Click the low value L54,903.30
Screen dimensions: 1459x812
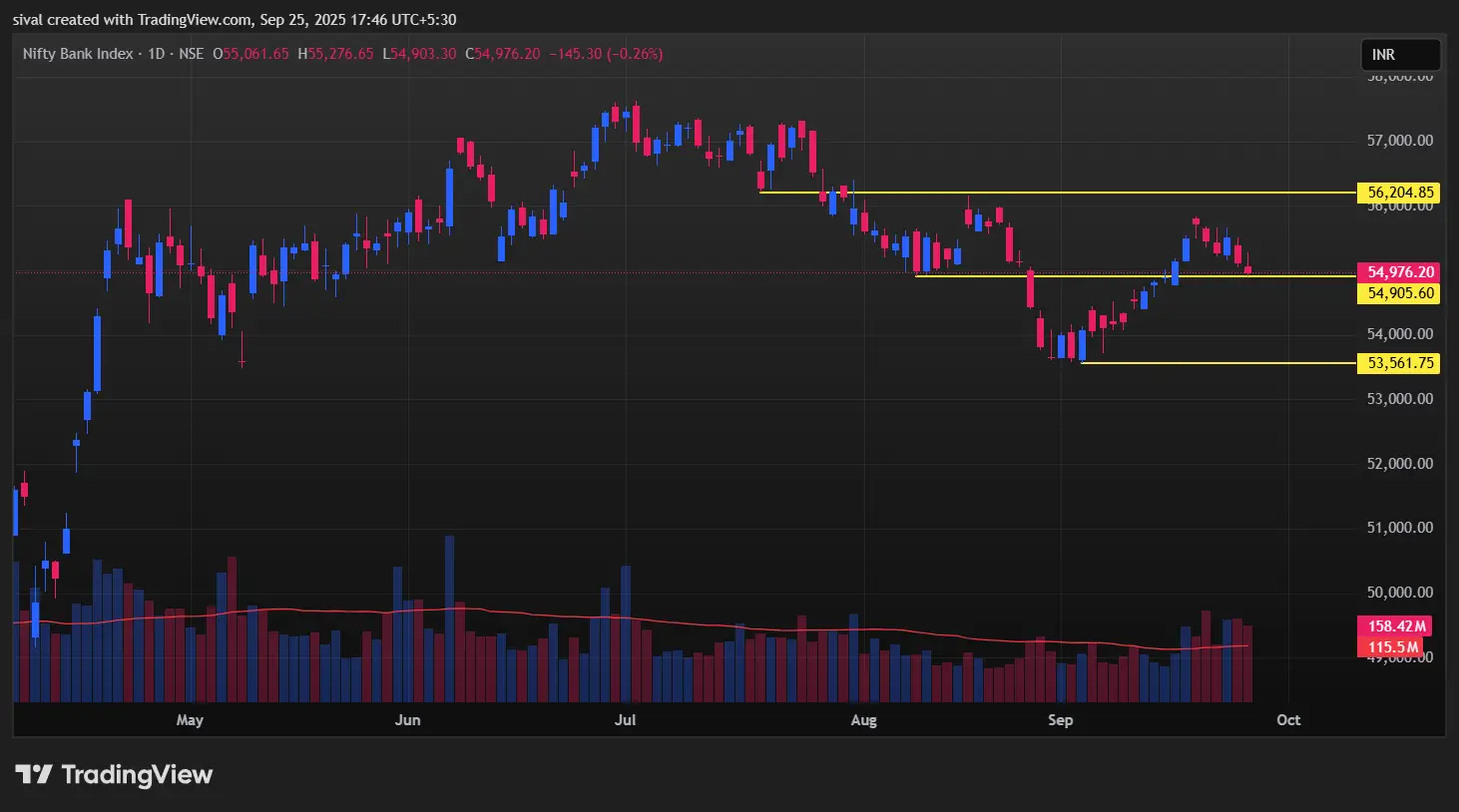click(419, 54)
